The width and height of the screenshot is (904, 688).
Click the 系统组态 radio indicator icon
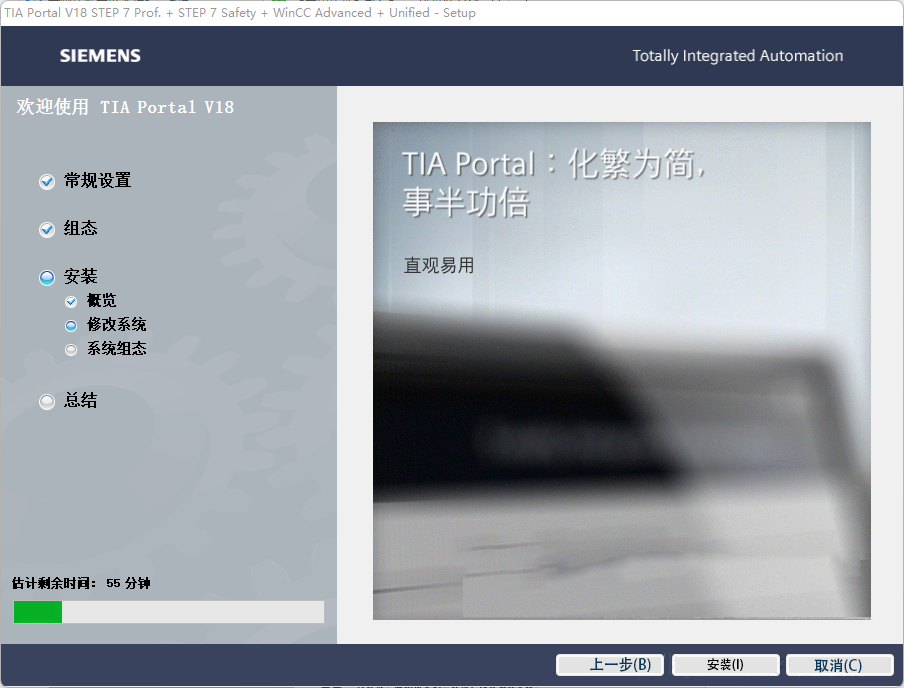[70, 348]
